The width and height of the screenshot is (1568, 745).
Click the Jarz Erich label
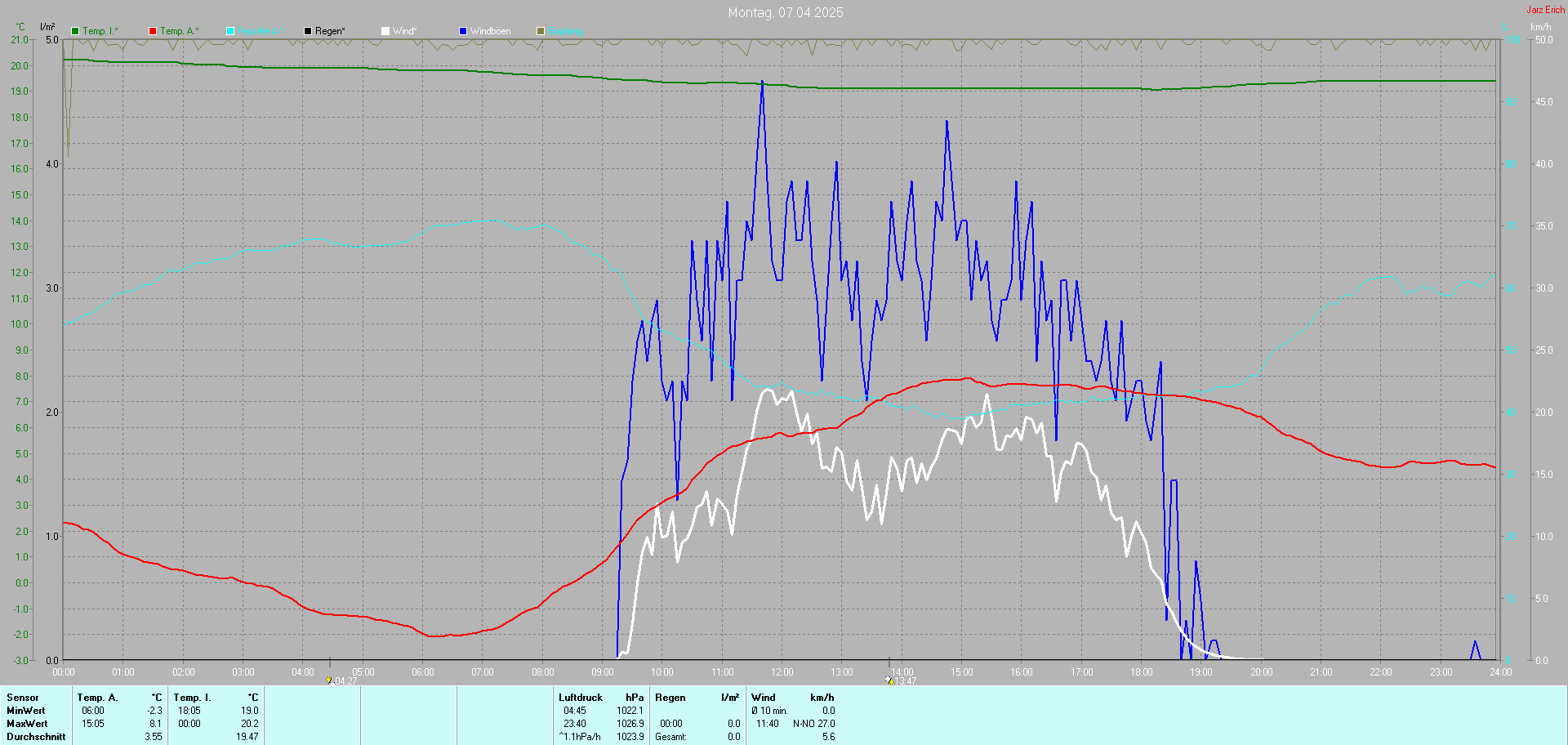tap(1545, 10)
